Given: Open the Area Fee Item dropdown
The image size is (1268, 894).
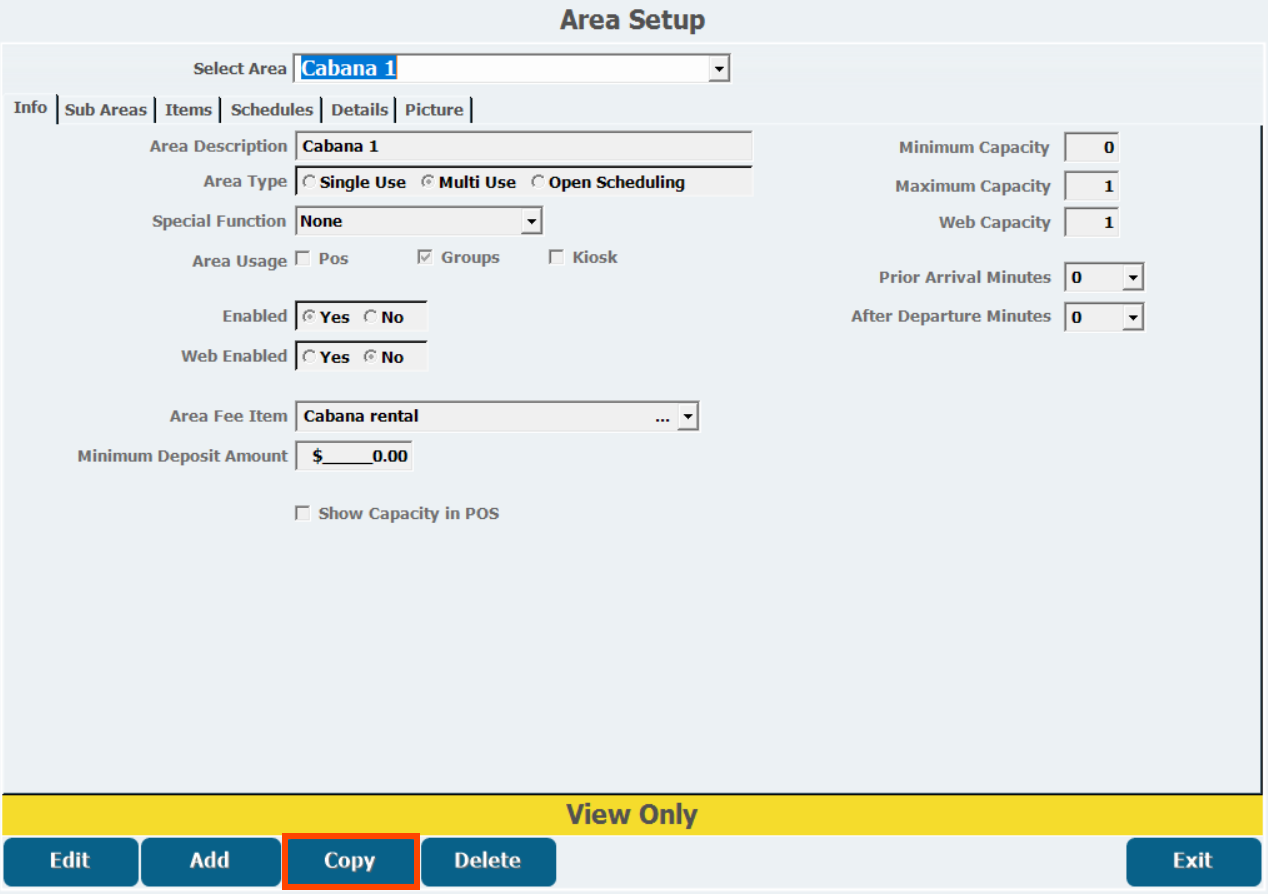Looking at the screenshot, I should coord(687,417).
